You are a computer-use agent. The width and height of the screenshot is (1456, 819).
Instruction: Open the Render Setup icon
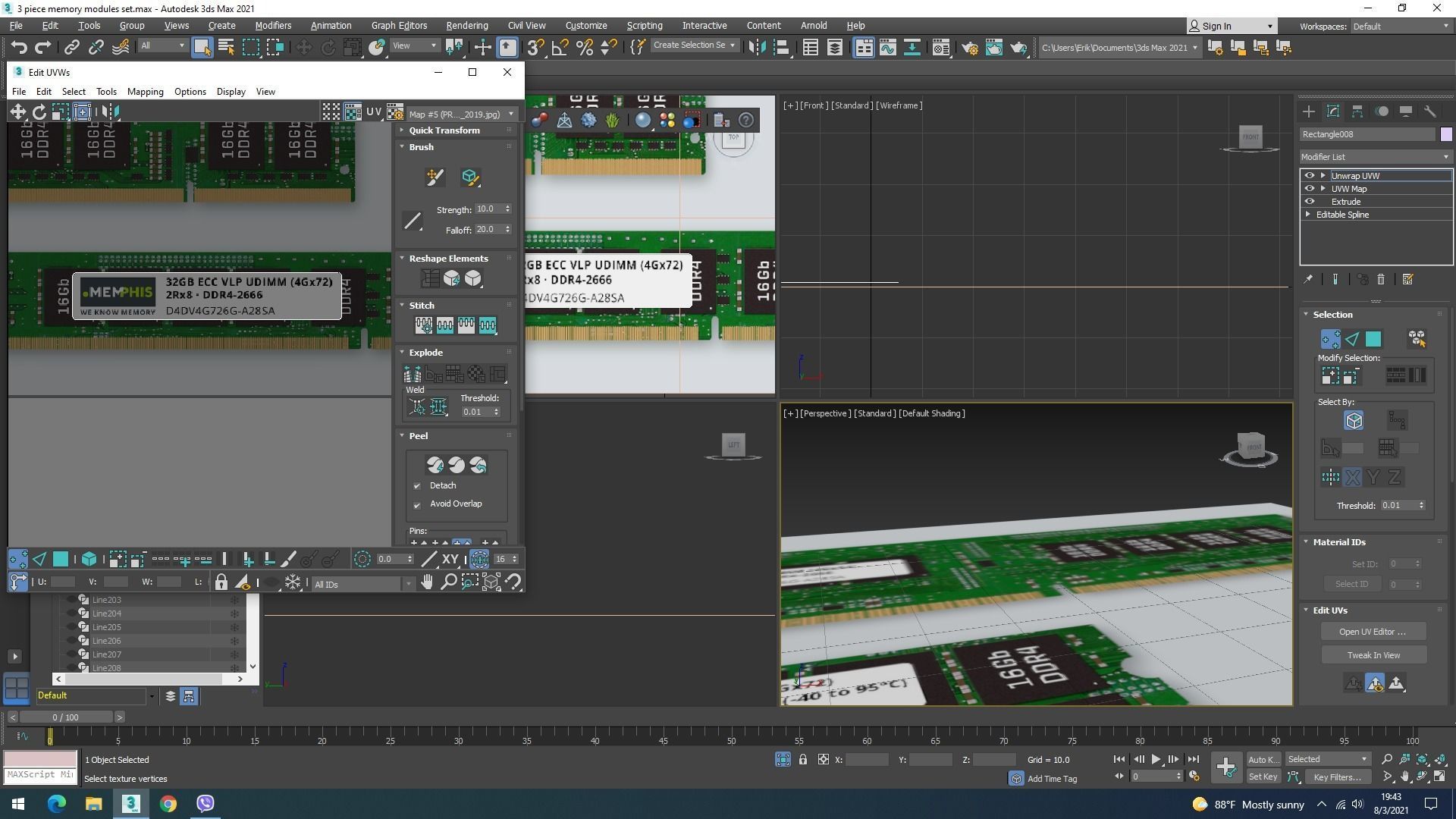point(970,47)
